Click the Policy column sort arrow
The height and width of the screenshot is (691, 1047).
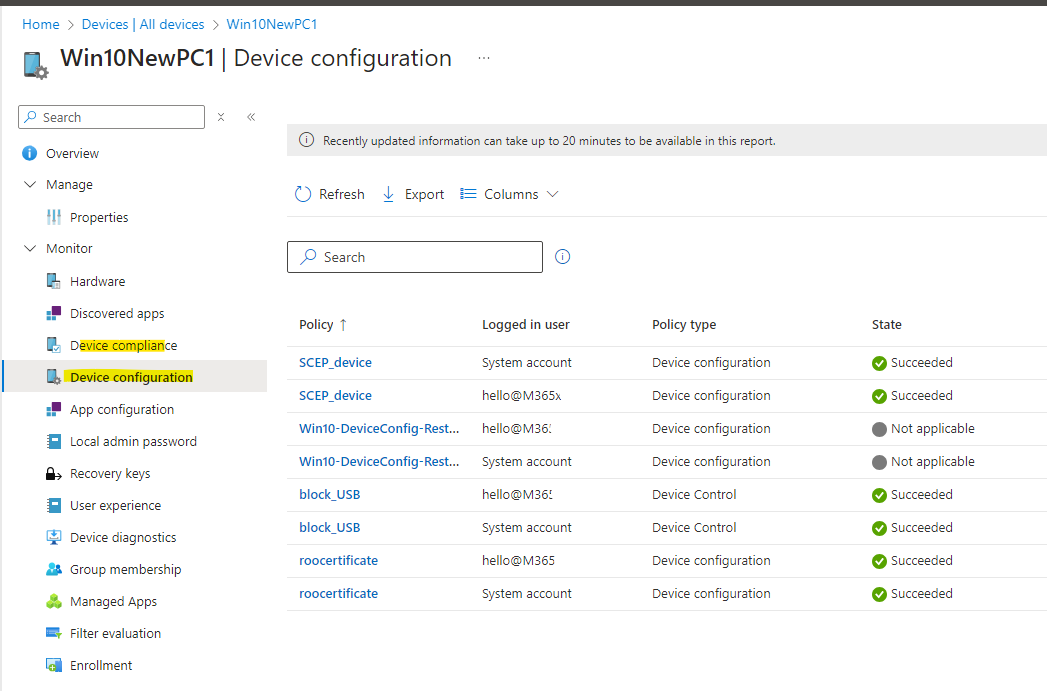point(343,325)
